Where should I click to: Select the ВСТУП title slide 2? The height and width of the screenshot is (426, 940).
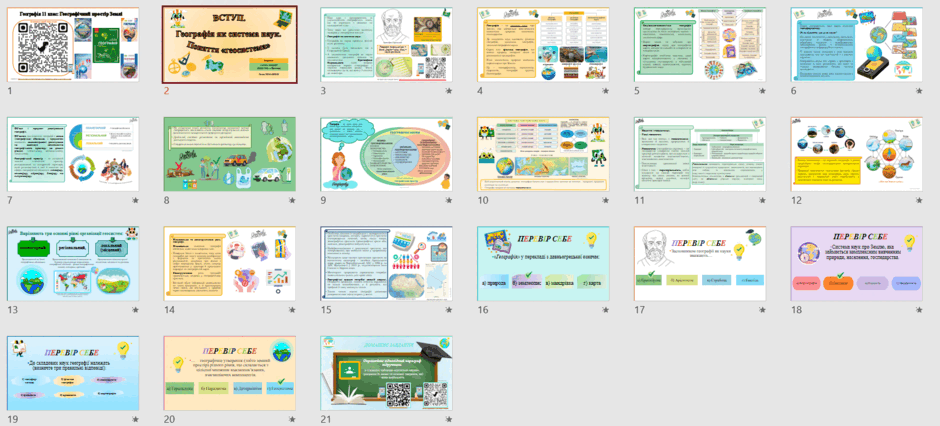pos(230,44)
